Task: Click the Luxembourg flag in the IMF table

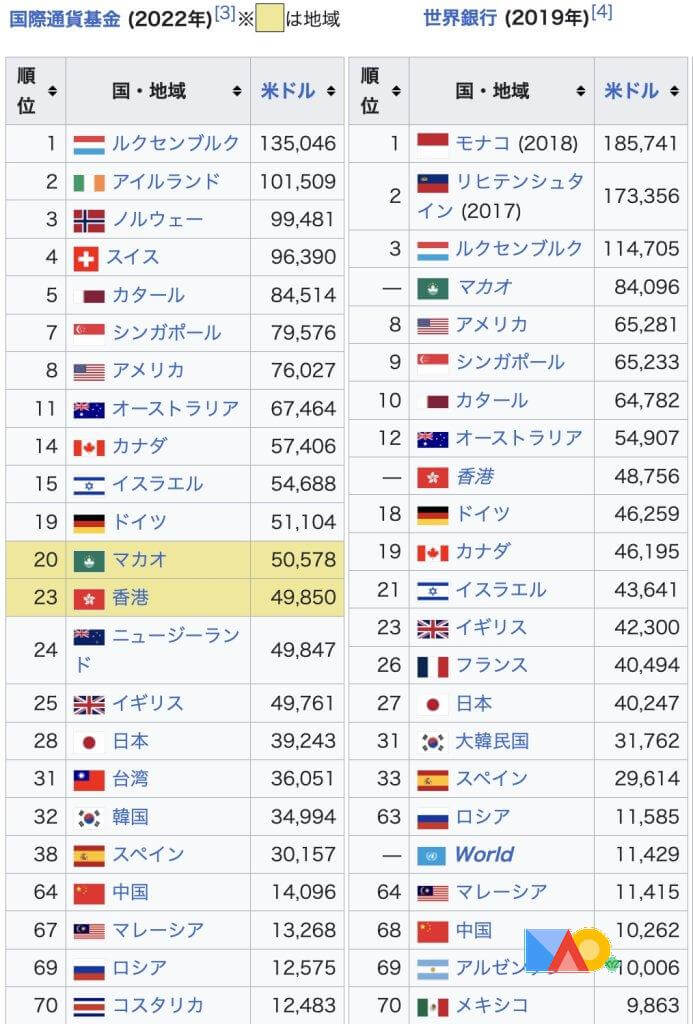Action: (x=88, y=144)
